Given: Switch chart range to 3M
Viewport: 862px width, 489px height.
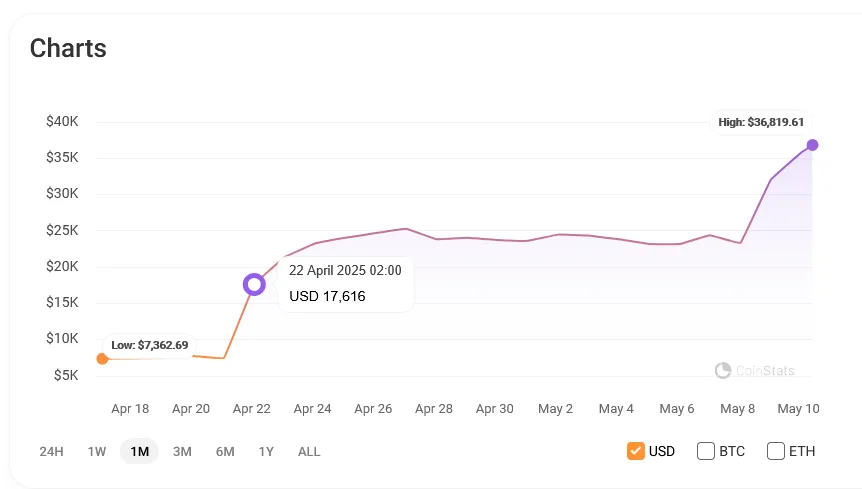Looking at the screenshot, I should (x=182, y=452).
